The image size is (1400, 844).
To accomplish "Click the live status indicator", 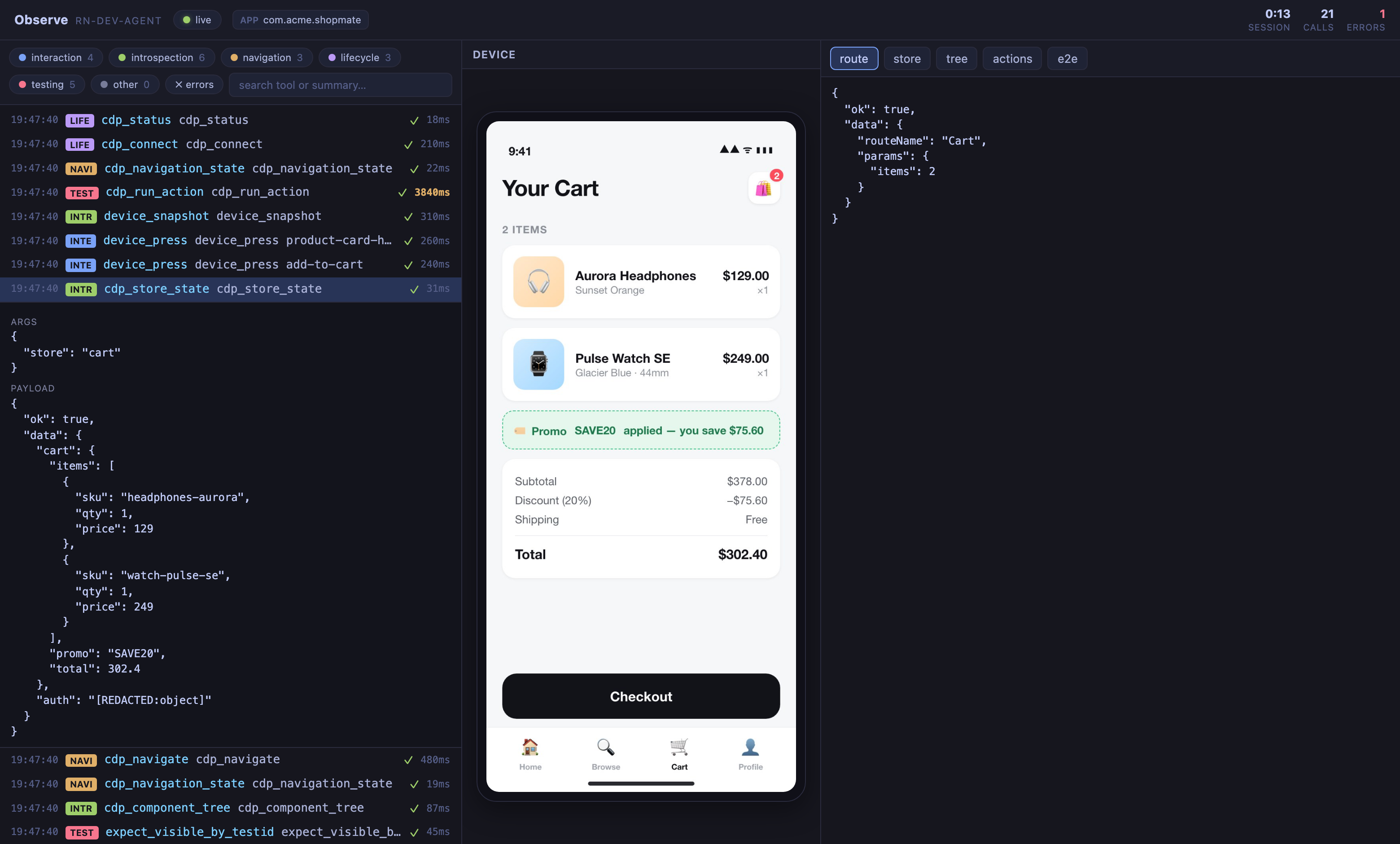I will tap(197, 20).
